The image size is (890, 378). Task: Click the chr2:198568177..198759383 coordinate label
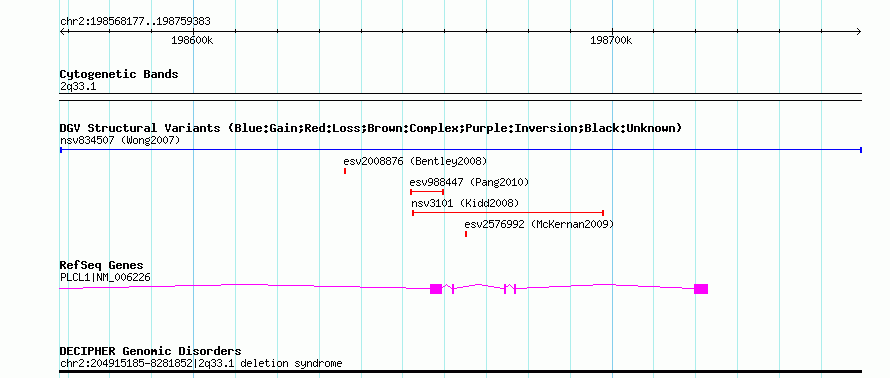(135, 22)
